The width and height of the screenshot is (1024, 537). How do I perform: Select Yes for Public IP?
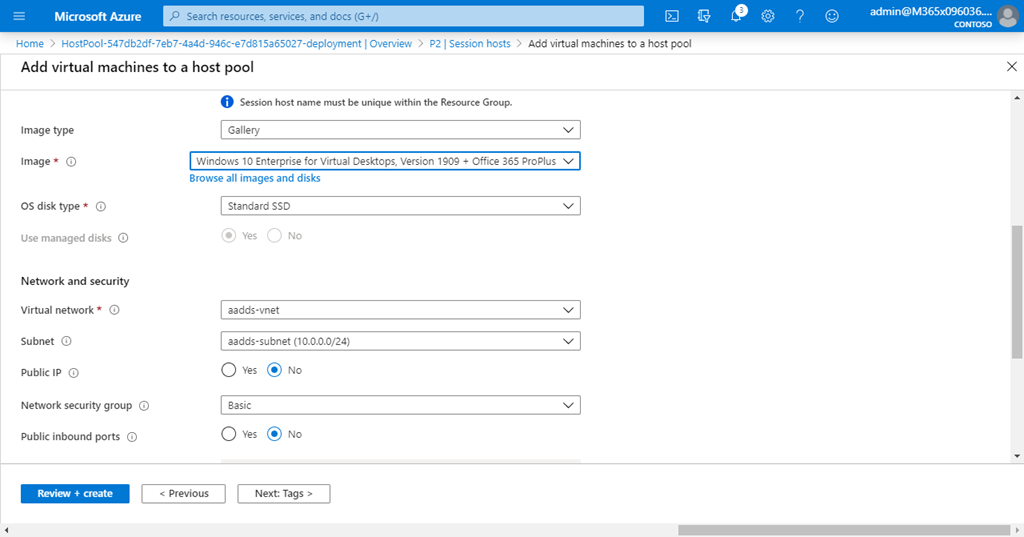click(x=229, y=370)
